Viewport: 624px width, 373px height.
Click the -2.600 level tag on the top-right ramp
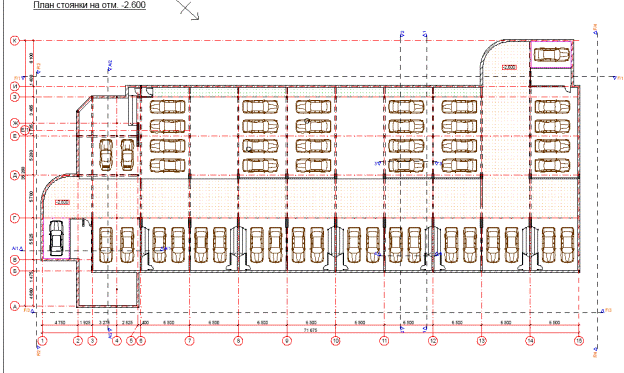pyautogui.click(x=509, y=67)
